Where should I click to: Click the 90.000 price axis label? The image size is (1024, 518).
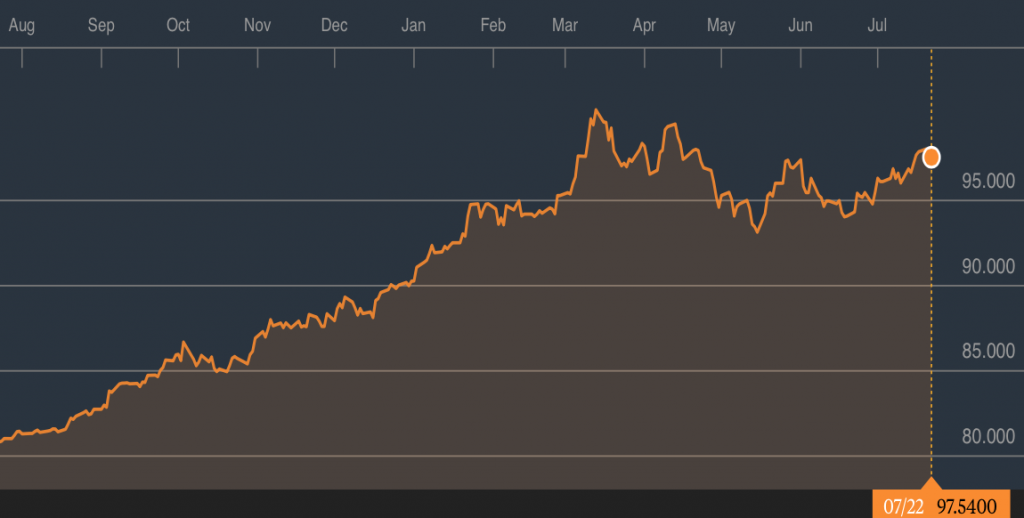[x=984, y=266]
